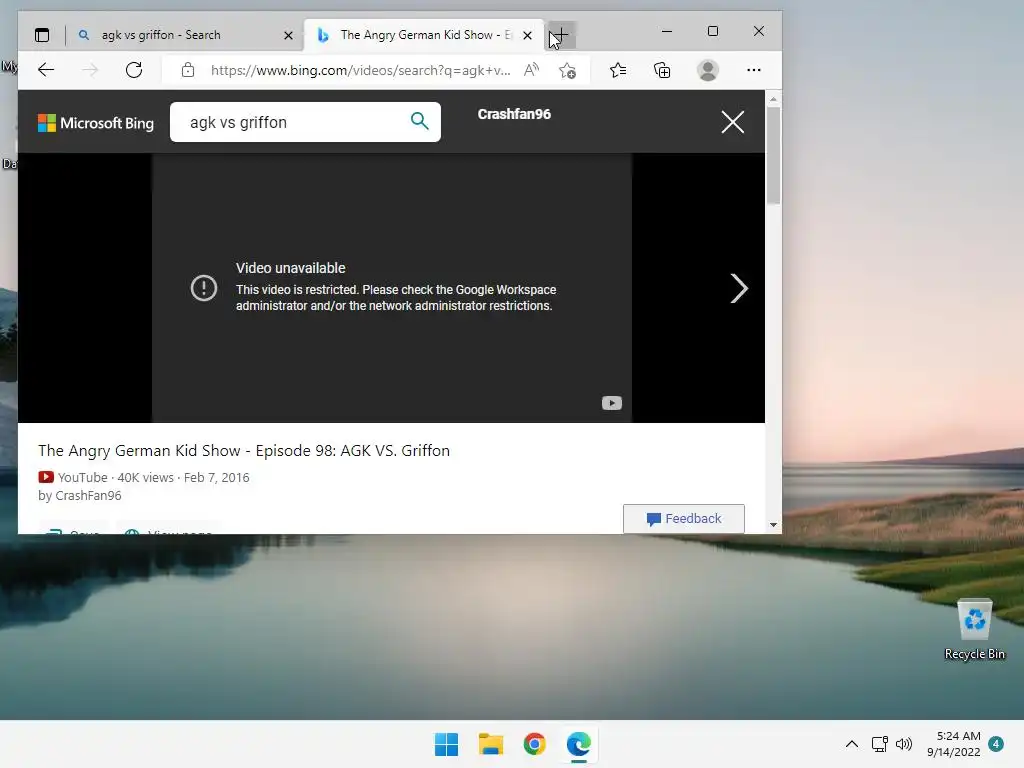Launch Google Chrome from taskbar
Image resolution: width=1024 pixels, height=768 pixels.
click(x=534, y=744)
